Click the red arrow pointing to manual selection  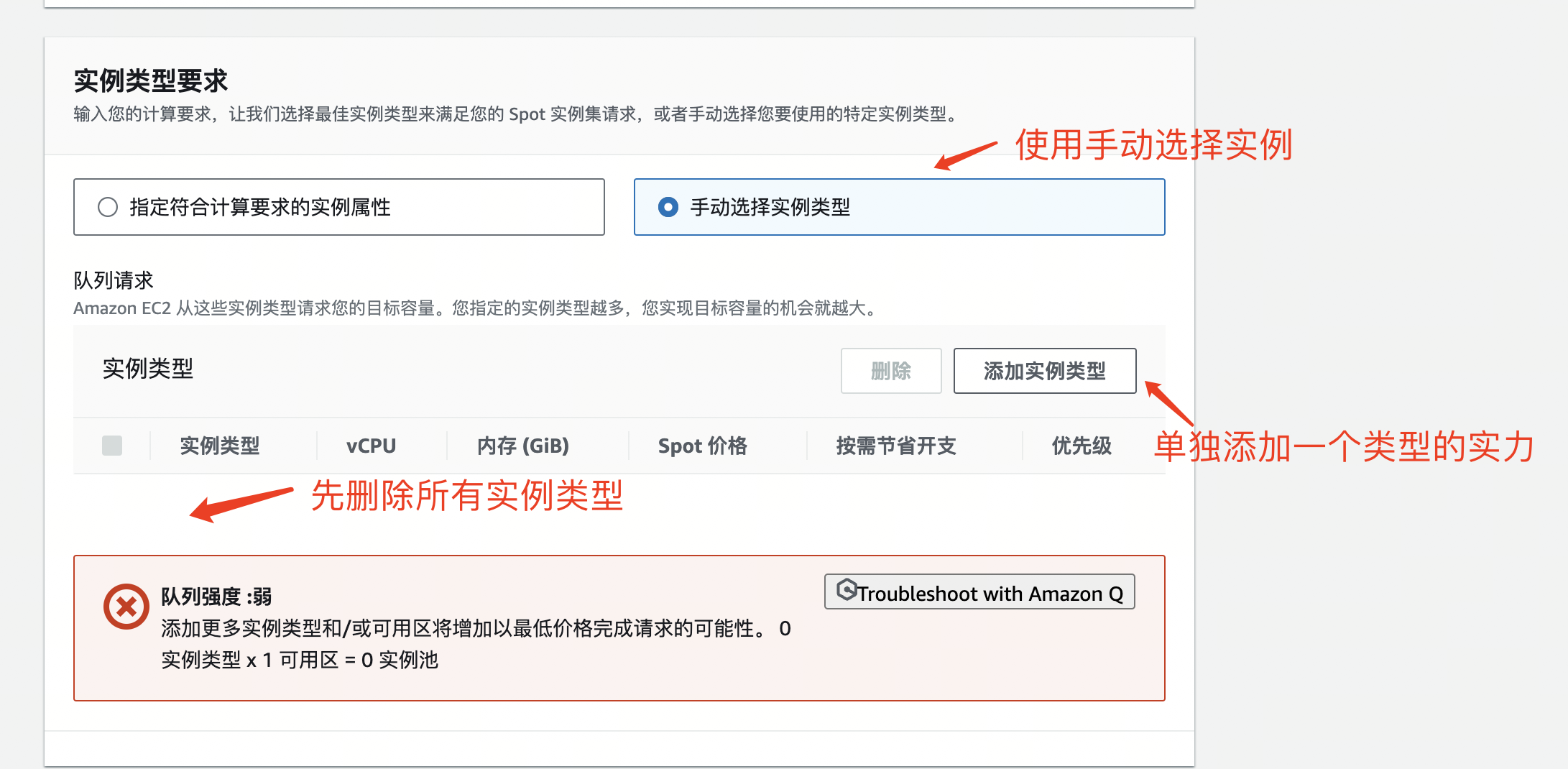click(965, 155)
